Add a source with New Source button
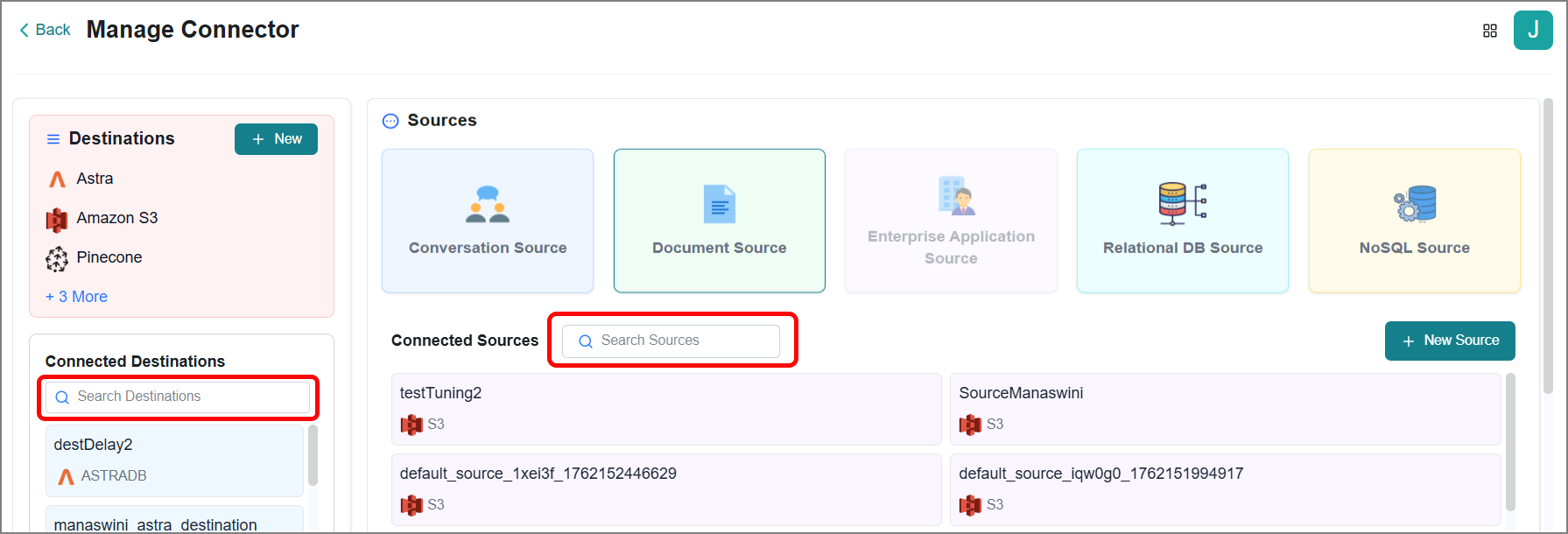The width and height of the screenshot is (1568, 534). (x=1450, y=341)
